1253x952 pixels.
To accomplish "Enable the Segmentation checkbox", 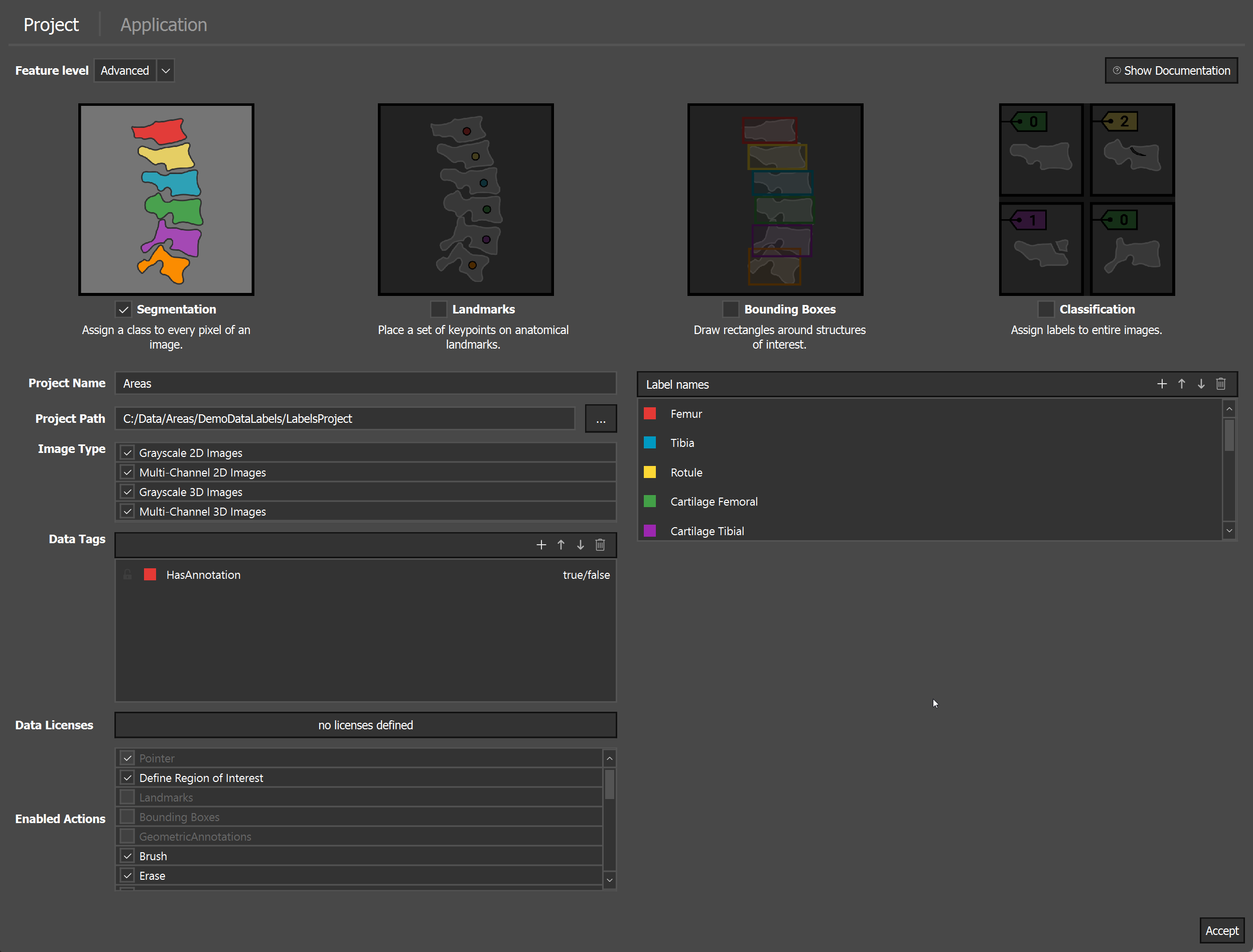I will point(123,309).
